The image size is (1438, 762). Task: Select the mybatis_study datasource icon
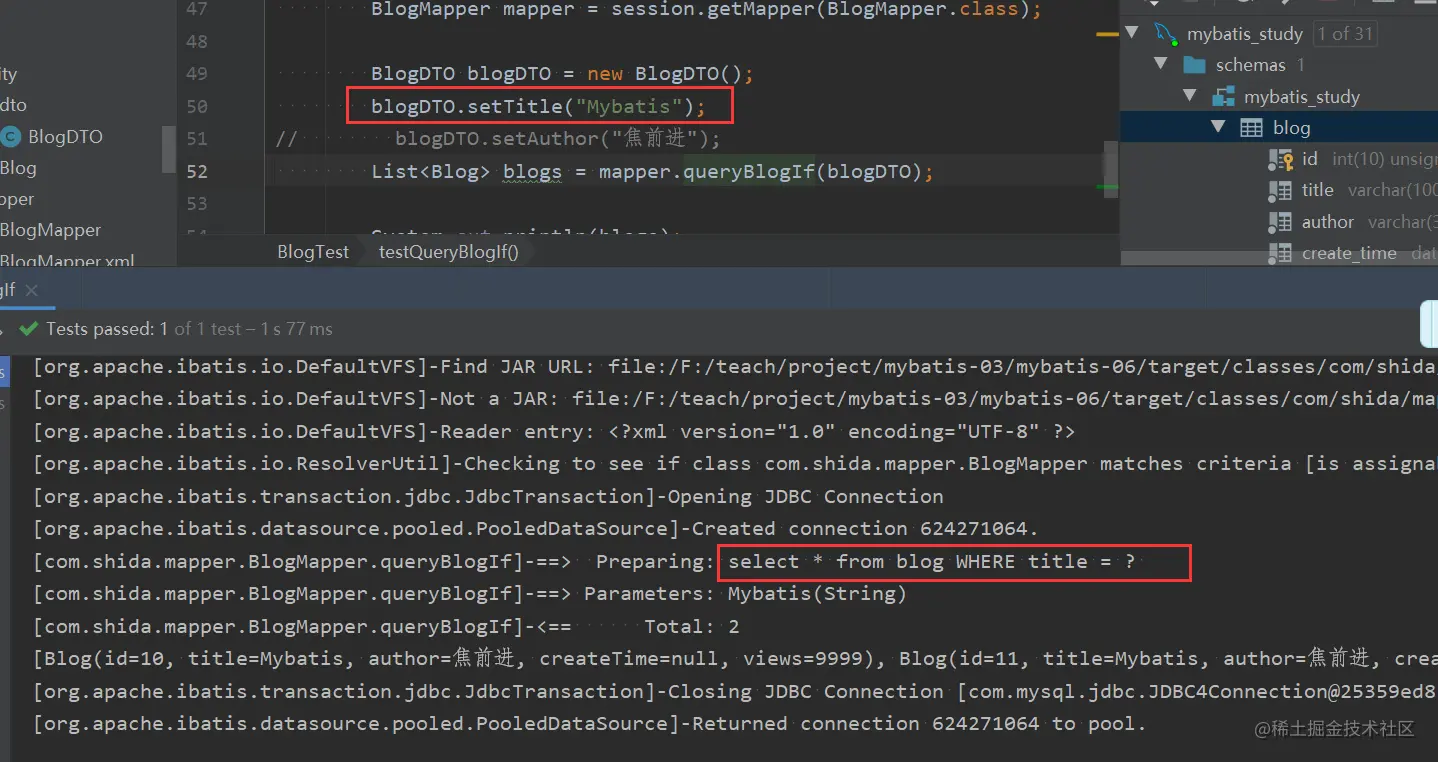point(1166,33)
